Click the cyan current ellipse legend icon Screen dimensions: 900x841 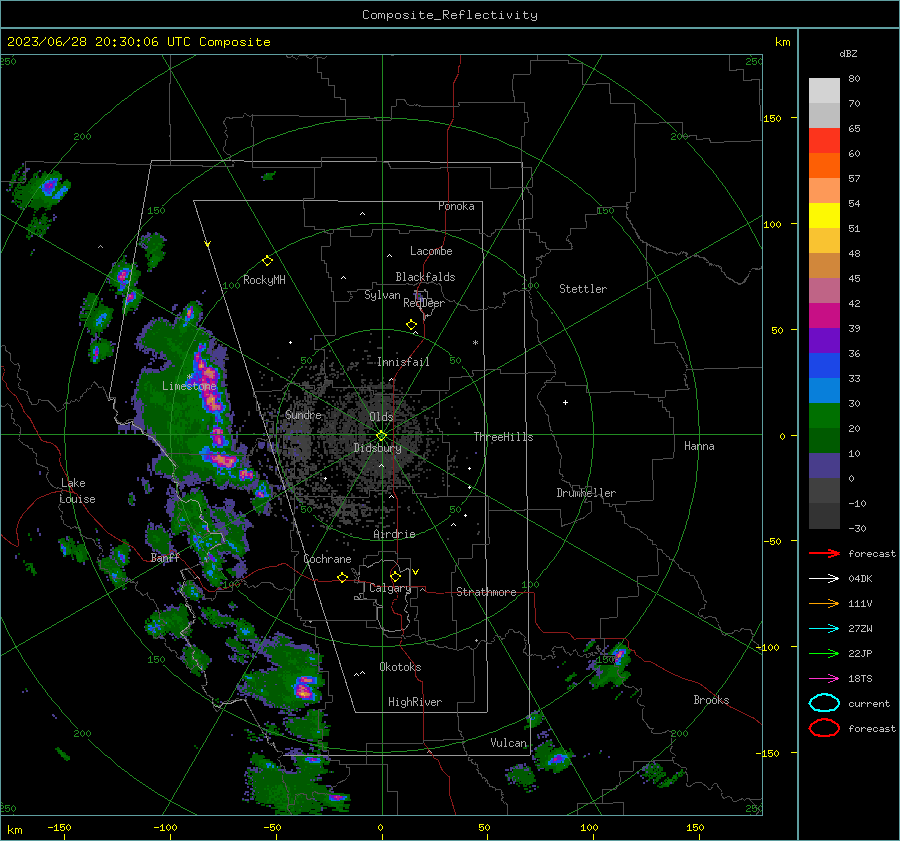point(824,703)
